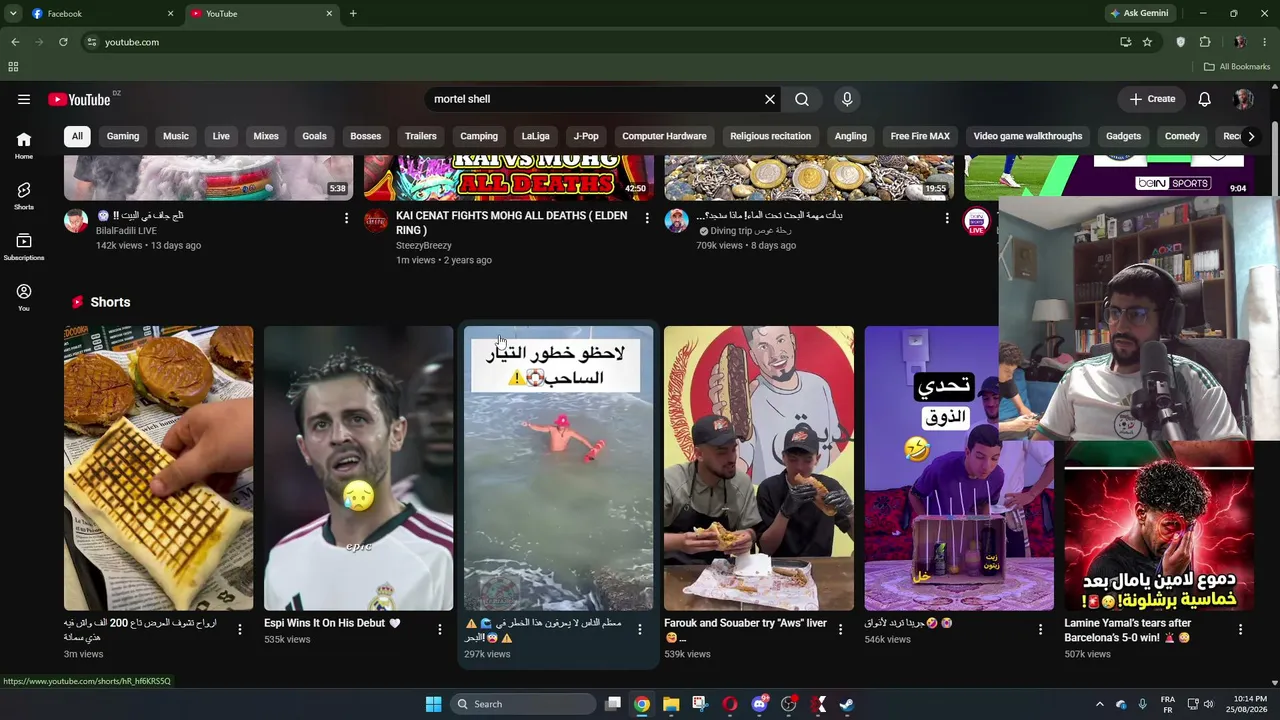Start voice search with the microphone
The image size is (1280, 720).
coord(847,99)
